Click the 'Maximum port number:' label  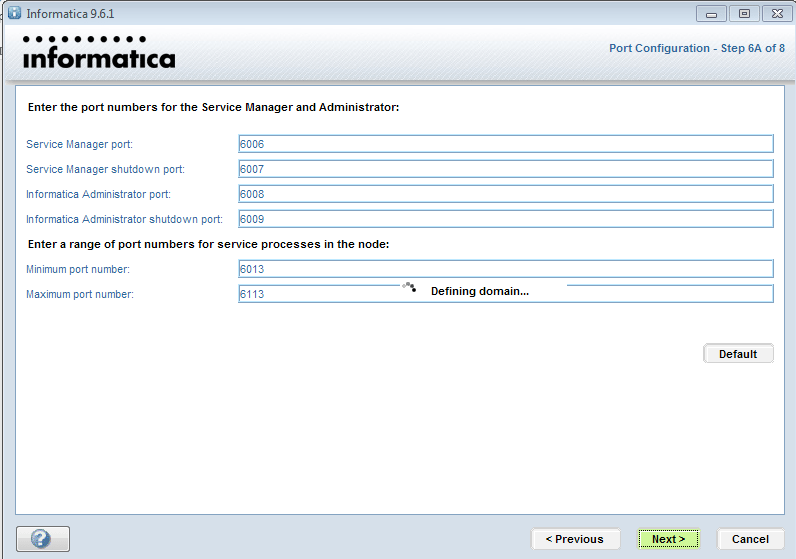[80, 294]
